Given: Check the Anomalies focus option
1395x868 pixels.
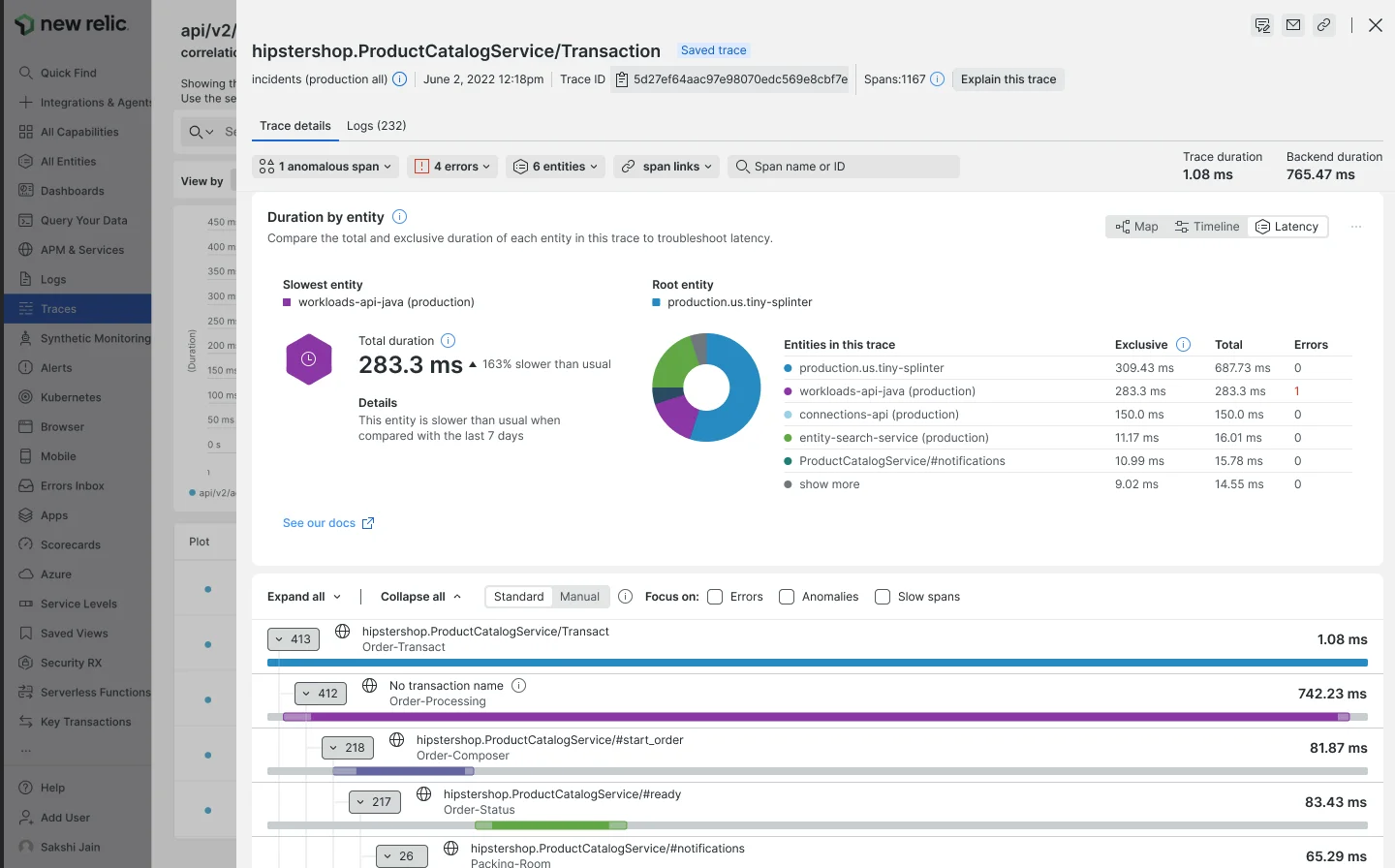Looking at the screenshot, I should point(786,597).
